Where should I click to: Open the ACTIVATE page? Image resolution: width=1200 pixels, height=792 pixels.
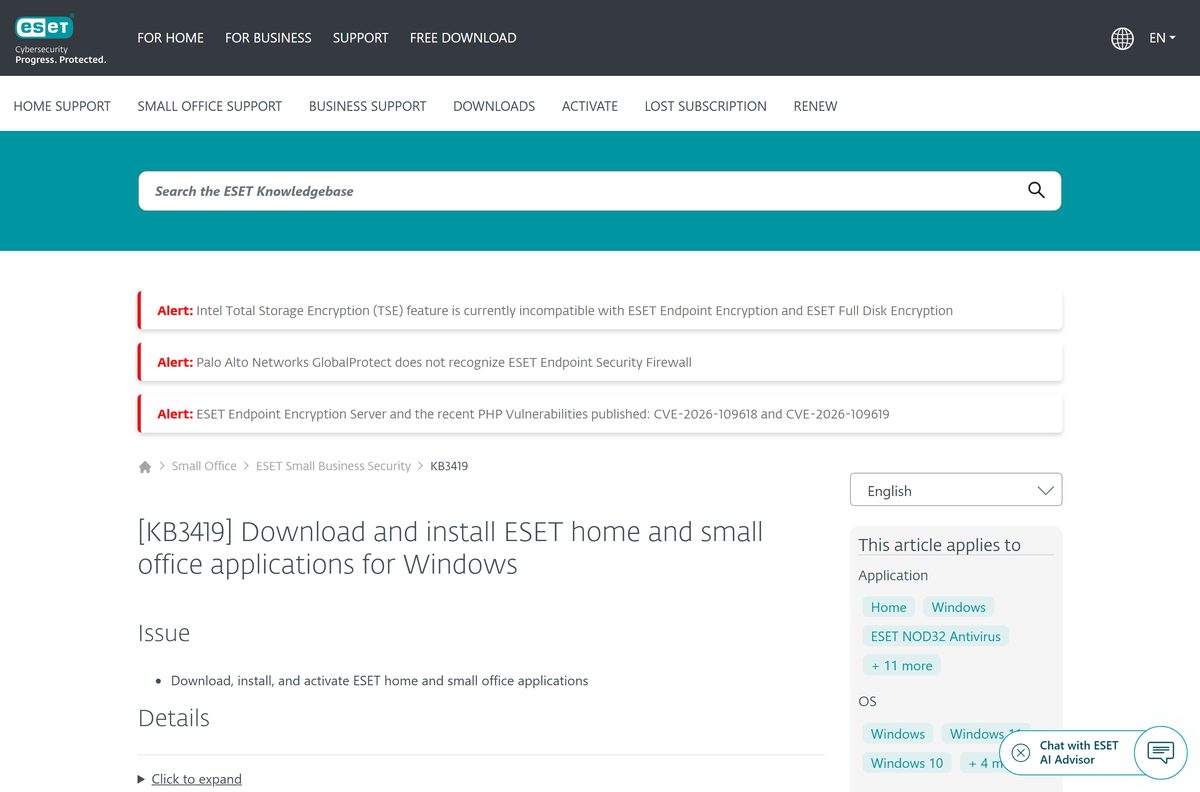(590, 106)
